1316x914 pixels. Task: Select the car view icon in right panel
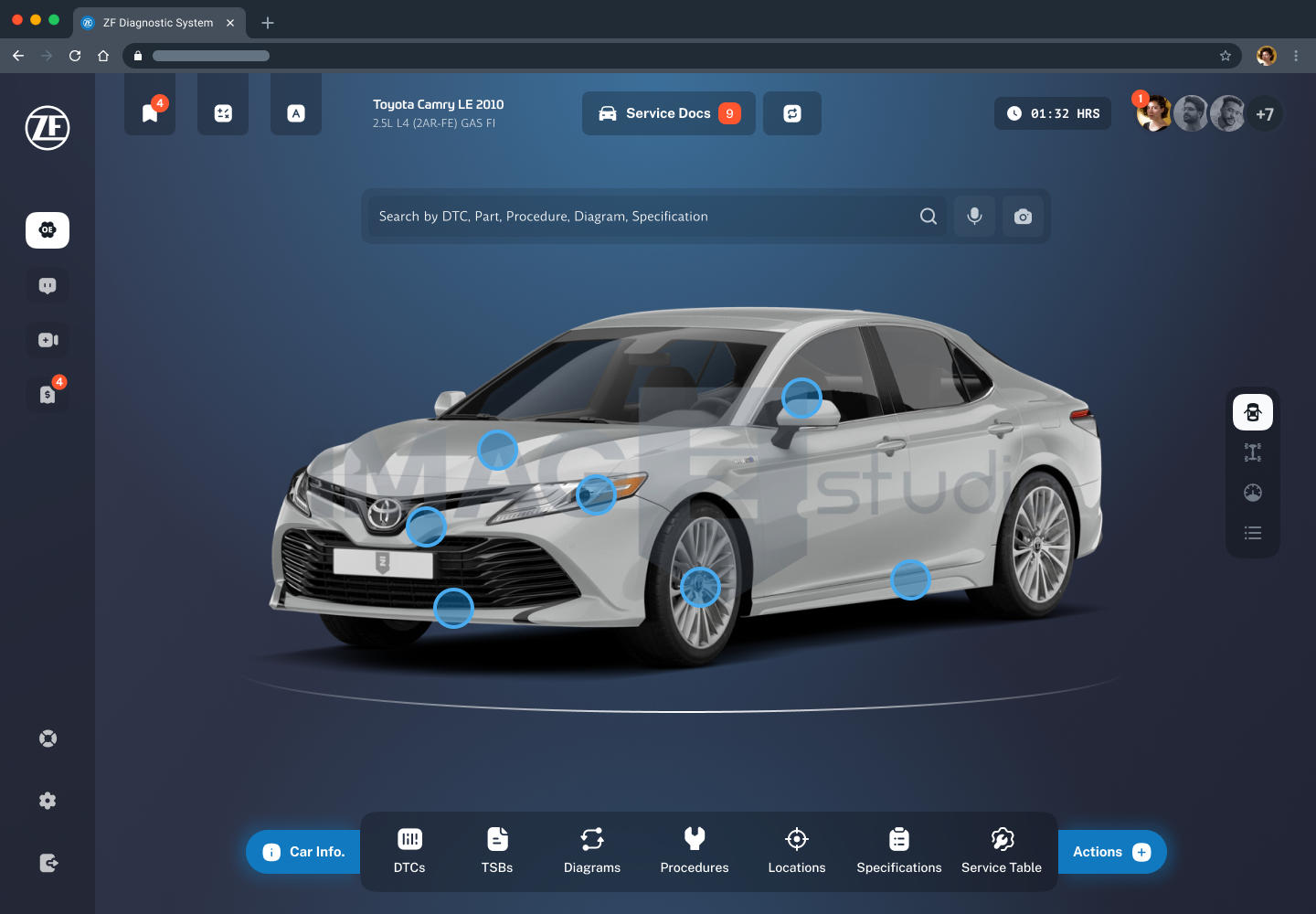point(1253,412)
